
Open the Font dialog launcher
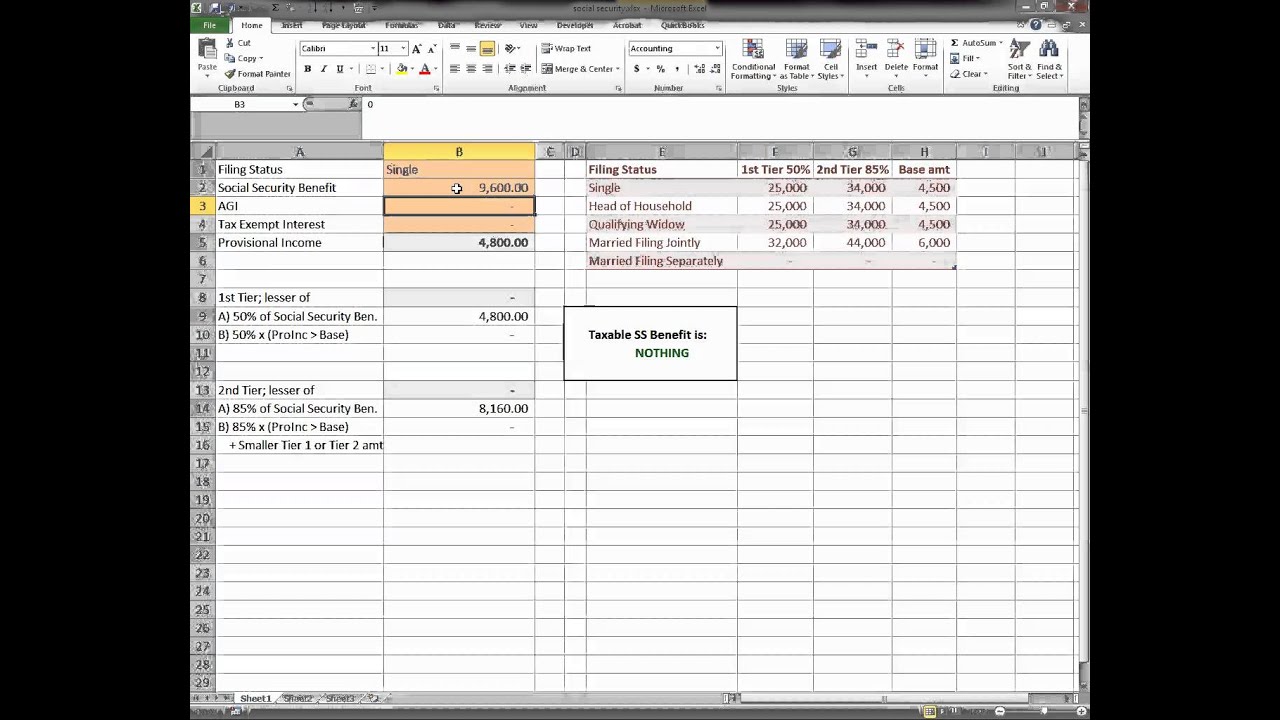click(436, 88)
